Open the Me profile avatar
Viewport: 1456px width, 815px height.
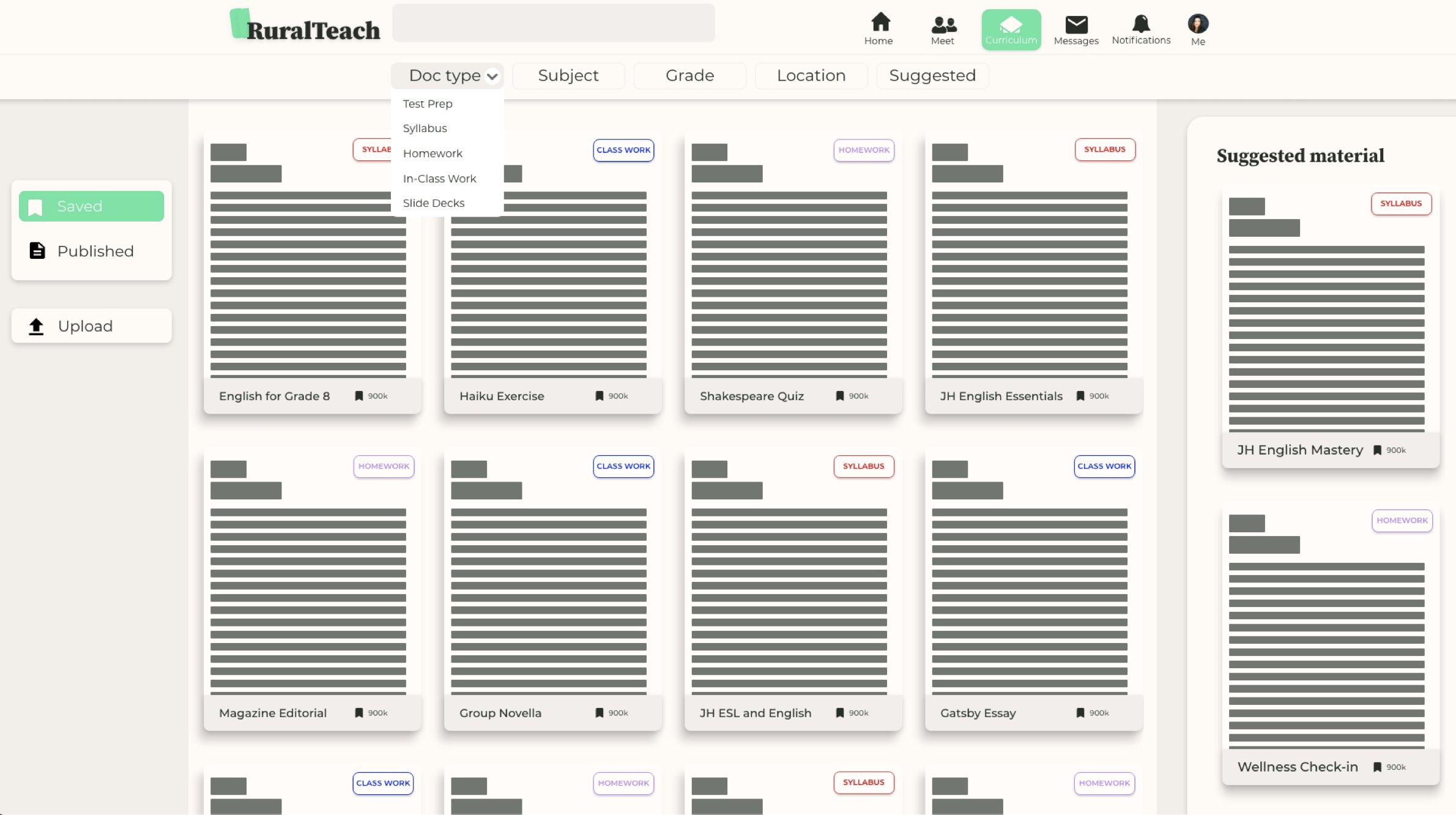[x=1198, y=23]
